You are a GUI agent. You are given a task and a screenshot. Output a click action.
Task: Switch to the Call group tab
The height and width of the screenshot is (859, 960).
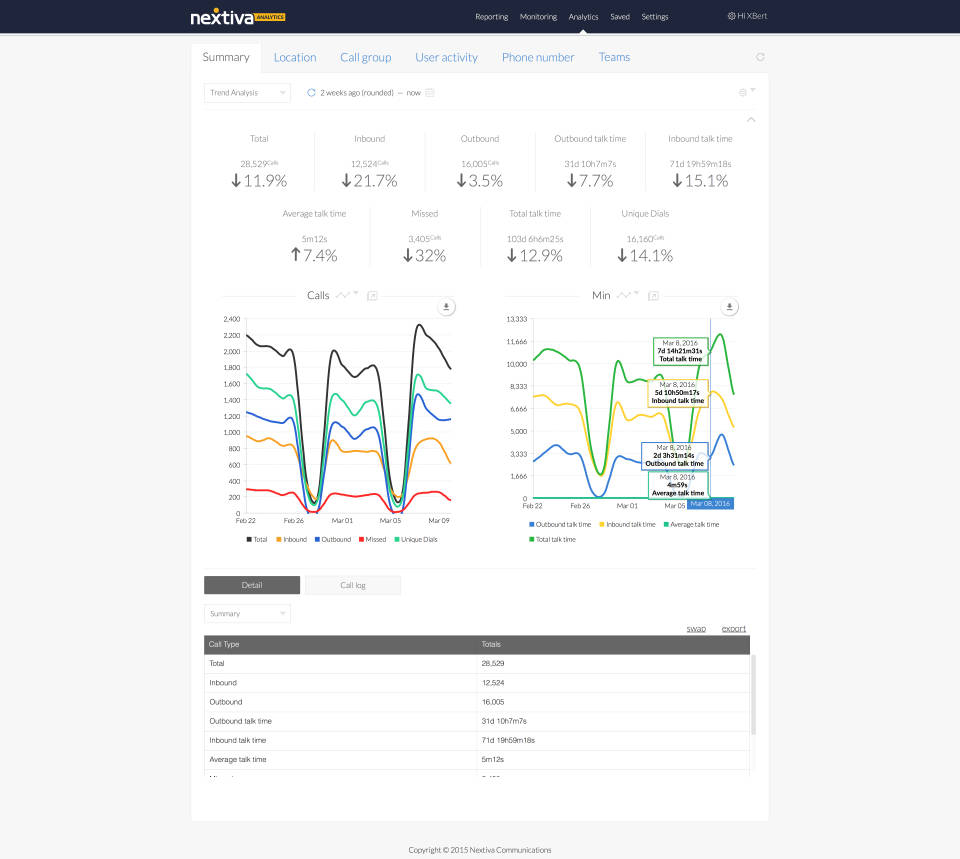pos(365,57)
